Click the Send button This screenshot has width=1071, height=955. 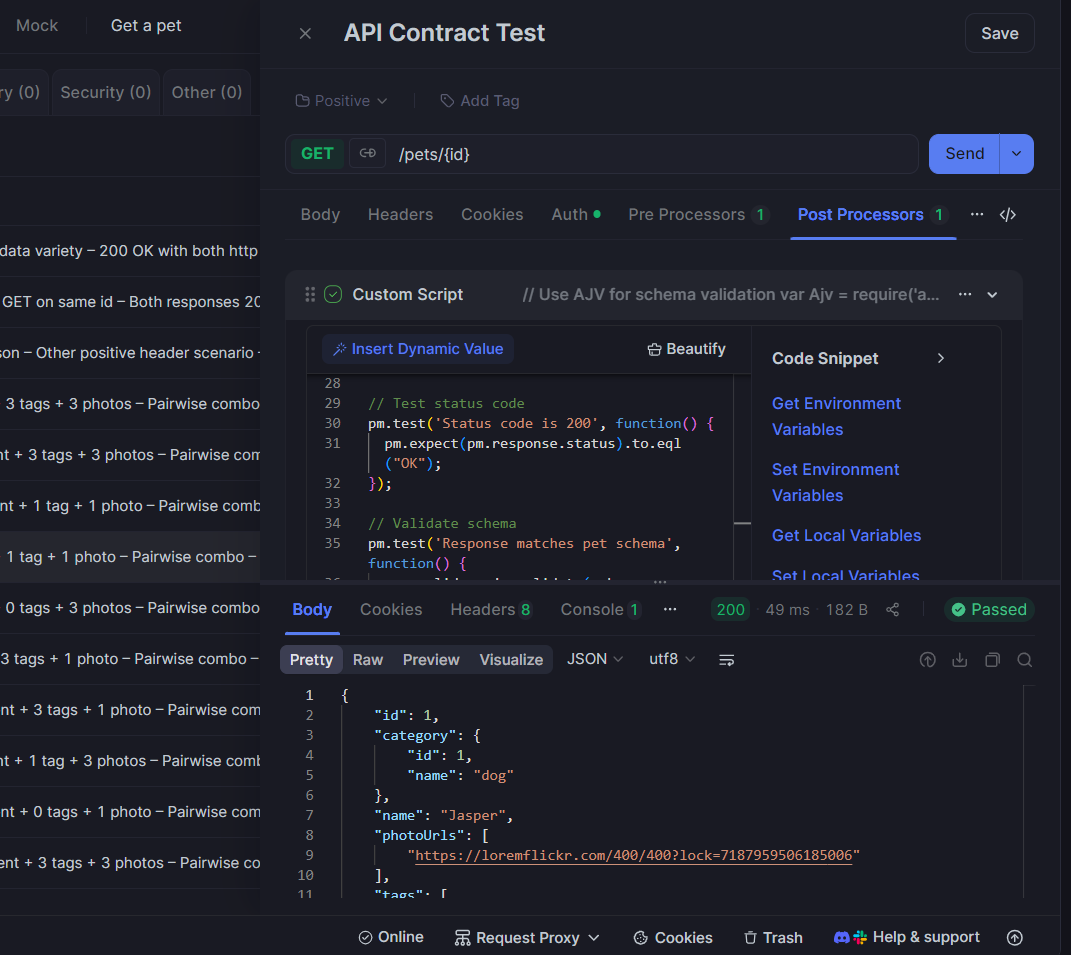tap(962, 153)
